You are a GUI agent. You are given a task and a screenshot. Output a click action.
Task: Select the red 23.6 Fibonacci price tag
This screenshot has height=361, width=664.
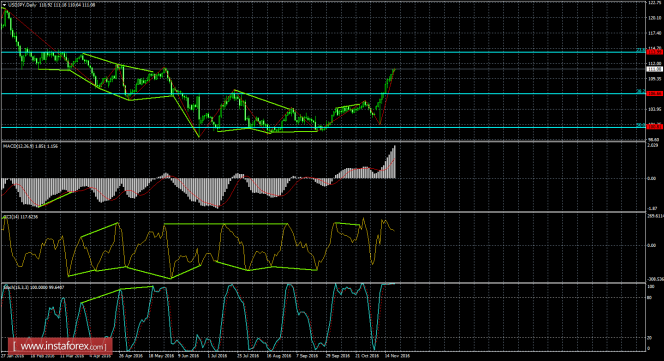[x=654, y=52]
